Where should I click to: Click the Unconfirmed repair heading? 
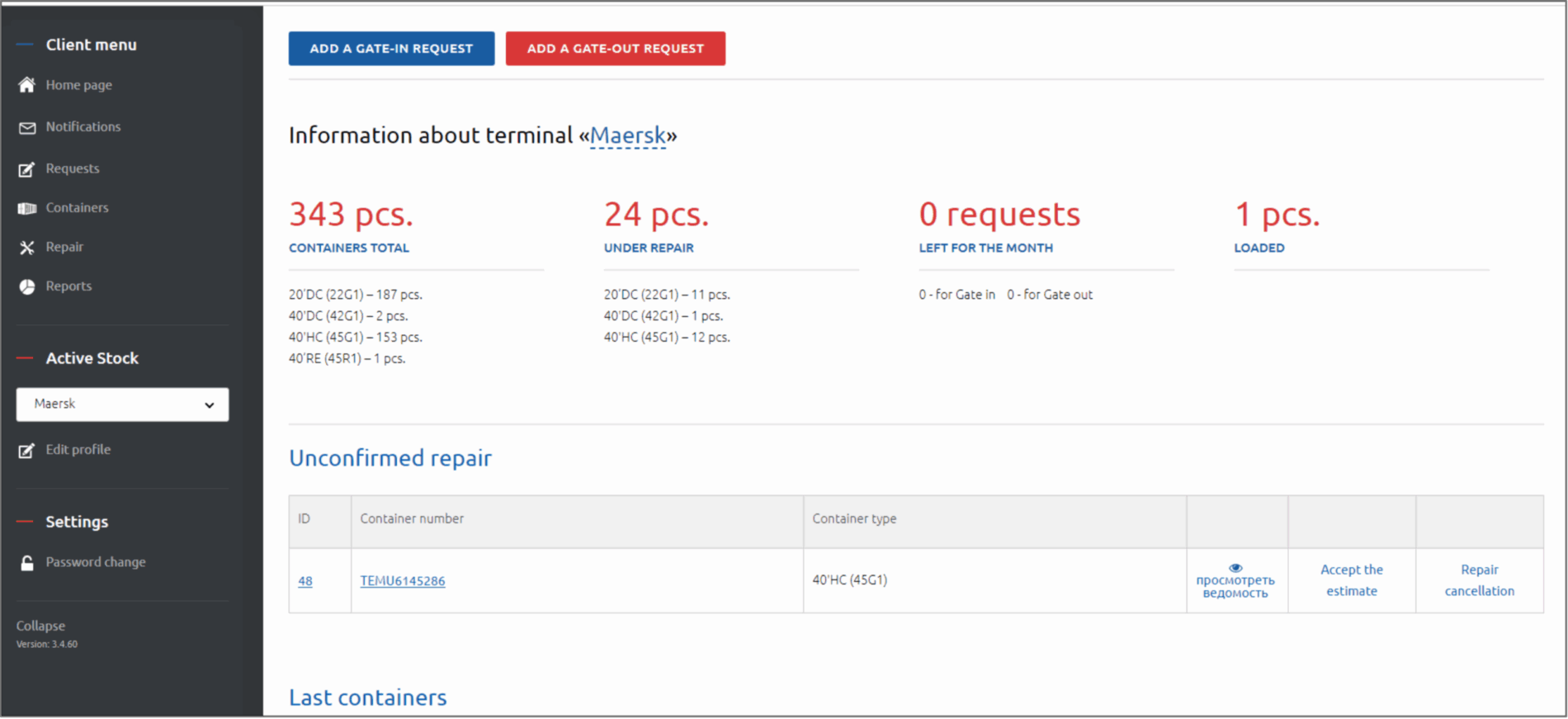[390, 458]
